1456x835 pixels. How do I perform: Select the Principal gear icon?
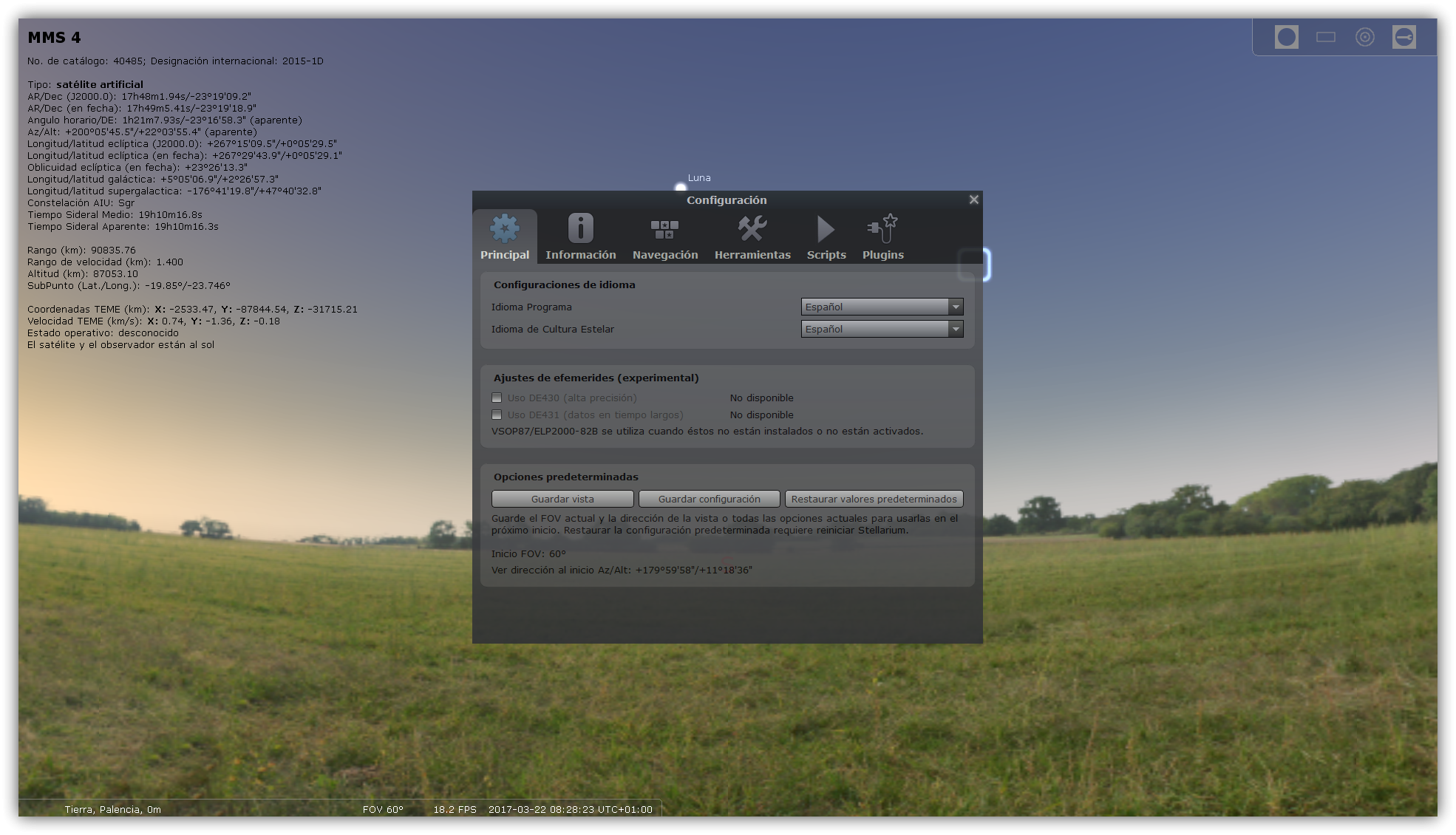[x=505, y=229]
